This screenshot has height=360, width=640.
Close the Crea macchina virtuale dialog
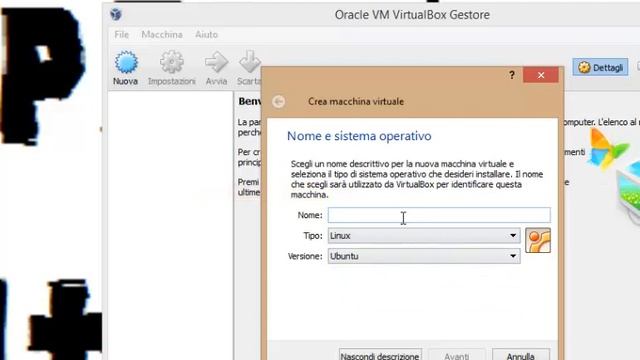[541, 75]
